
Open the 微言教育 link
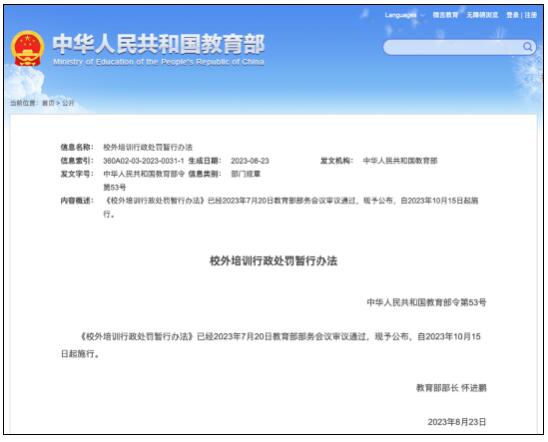click(445, 15)
